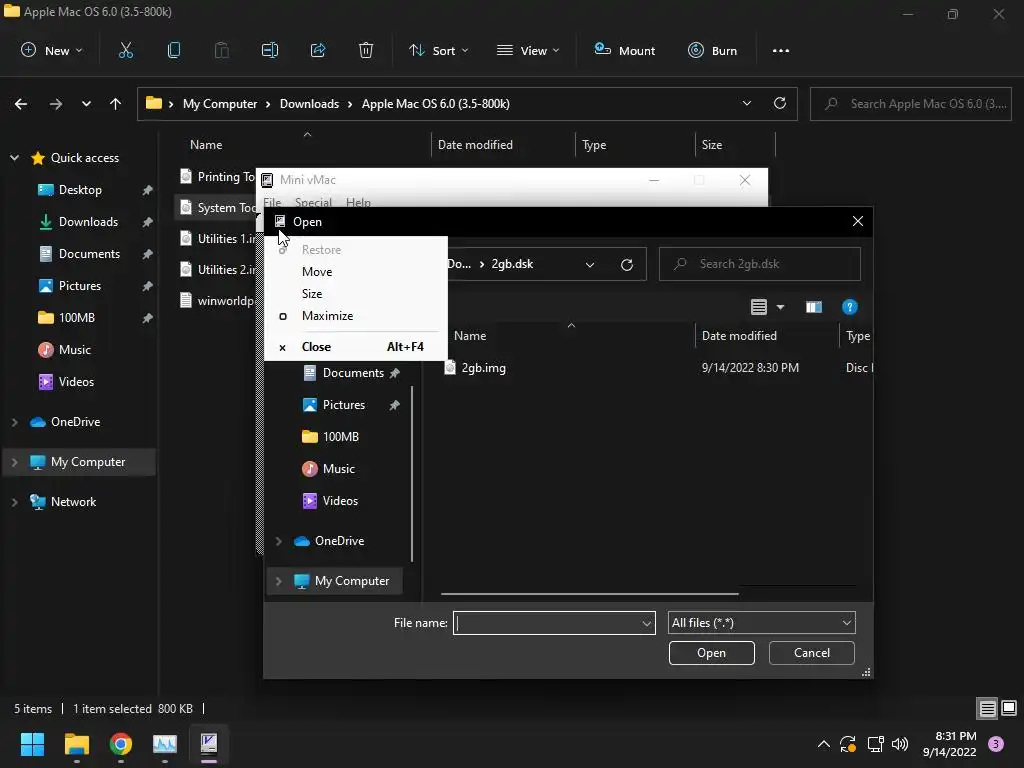The height and width of the screenshot is (768, 1024).
Task: Expand My Computer in the Open dialog sidebar
Action: (279, 581)
